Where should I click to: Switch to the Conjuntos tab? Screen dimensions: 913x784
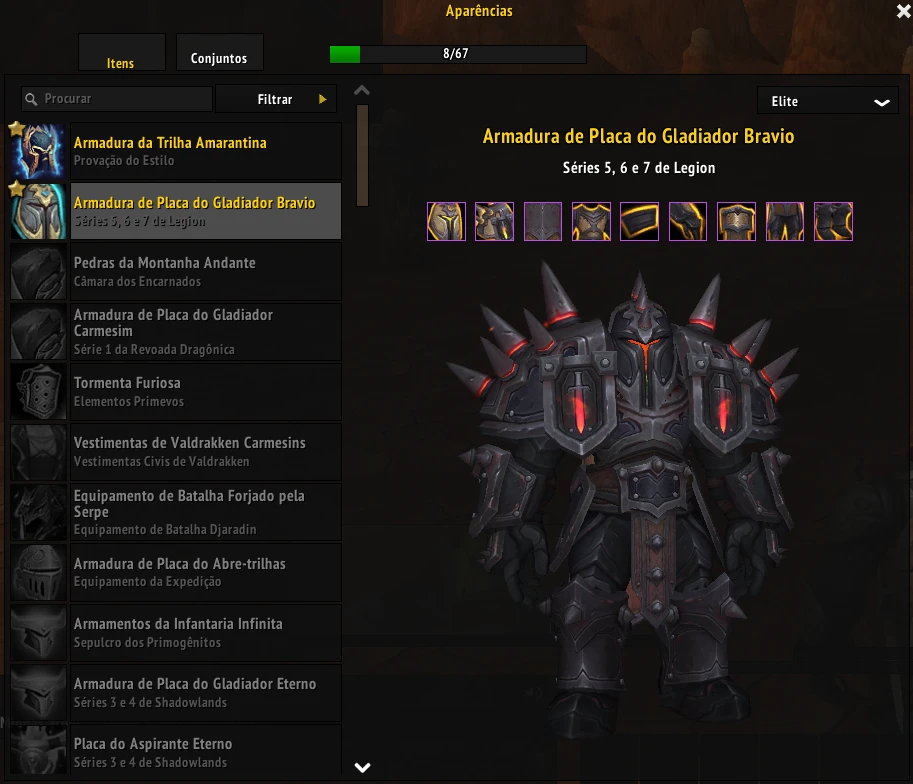[220, 53]
